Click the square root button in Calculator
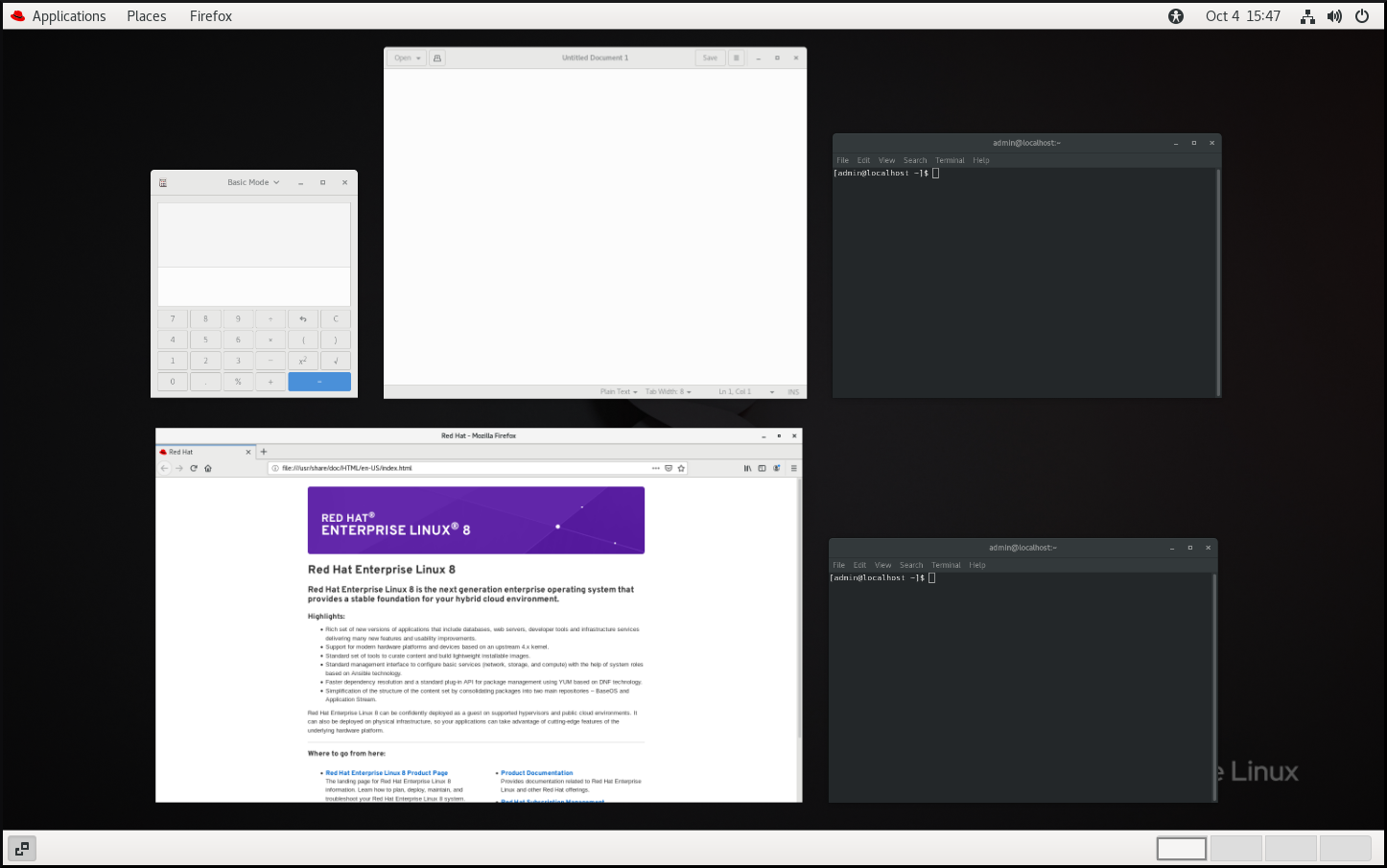The image size is (1387, 868). (336, 361)
